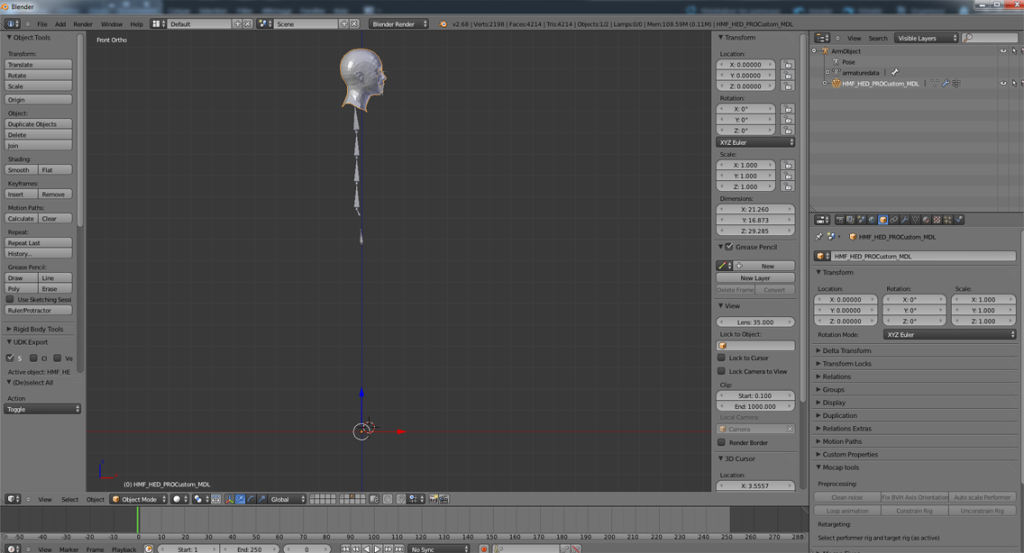
Task: Open the Render menu
Action: pyautogui.click(x=83, y=24)
